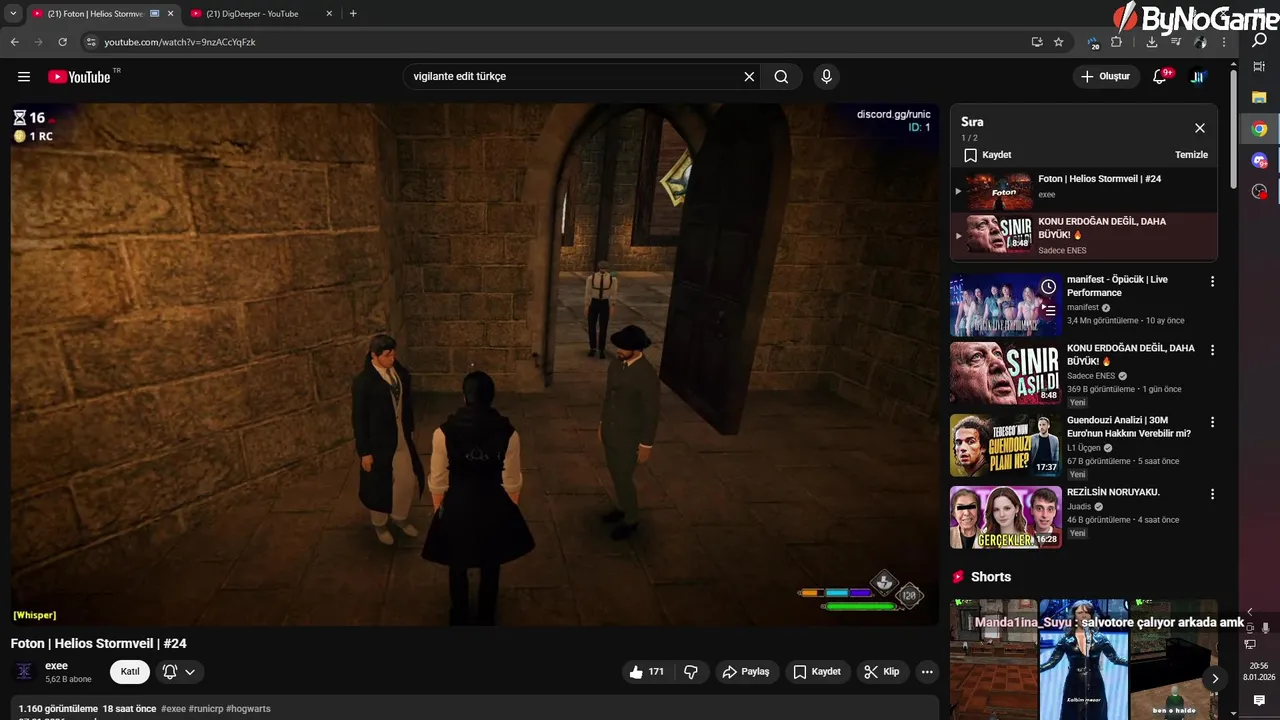Open more actions ellipsis under video
Image resolution: width=1280 pixels, height=720 pixels.
pos(927,672)
